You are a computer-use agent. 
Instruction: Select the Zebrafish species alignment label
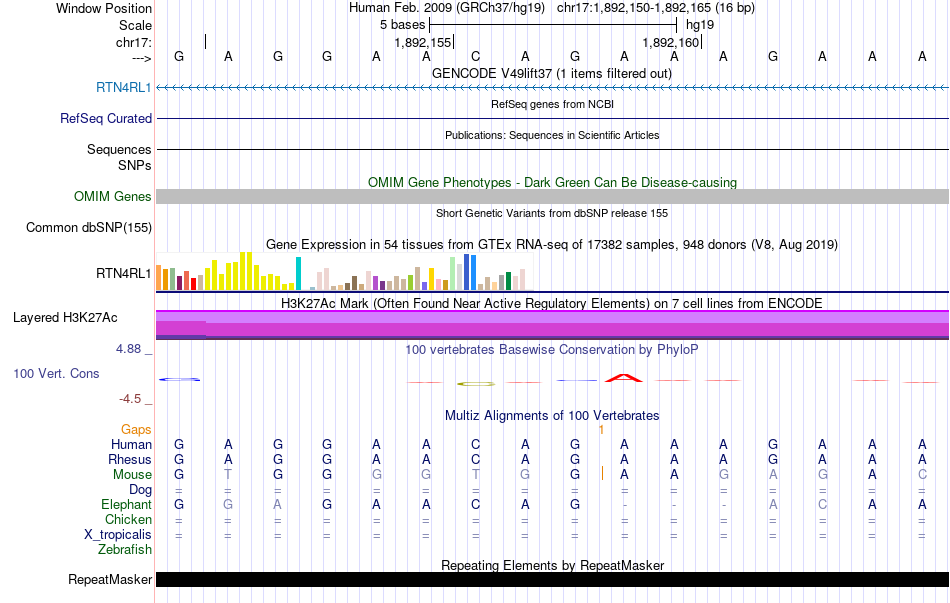pyautogui.click(x=125, y=550)
